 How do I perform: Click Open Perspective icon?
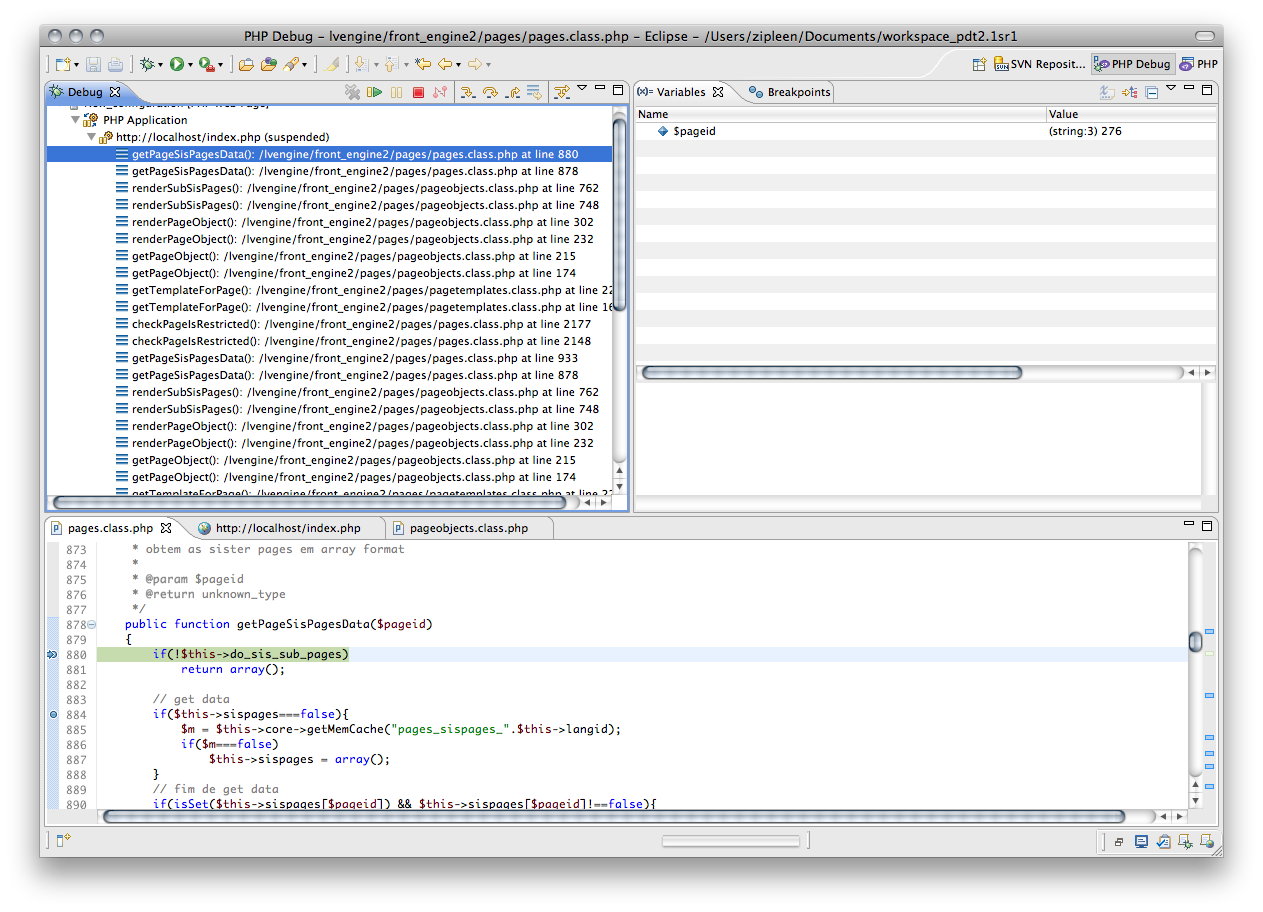(x=979, y=64)
